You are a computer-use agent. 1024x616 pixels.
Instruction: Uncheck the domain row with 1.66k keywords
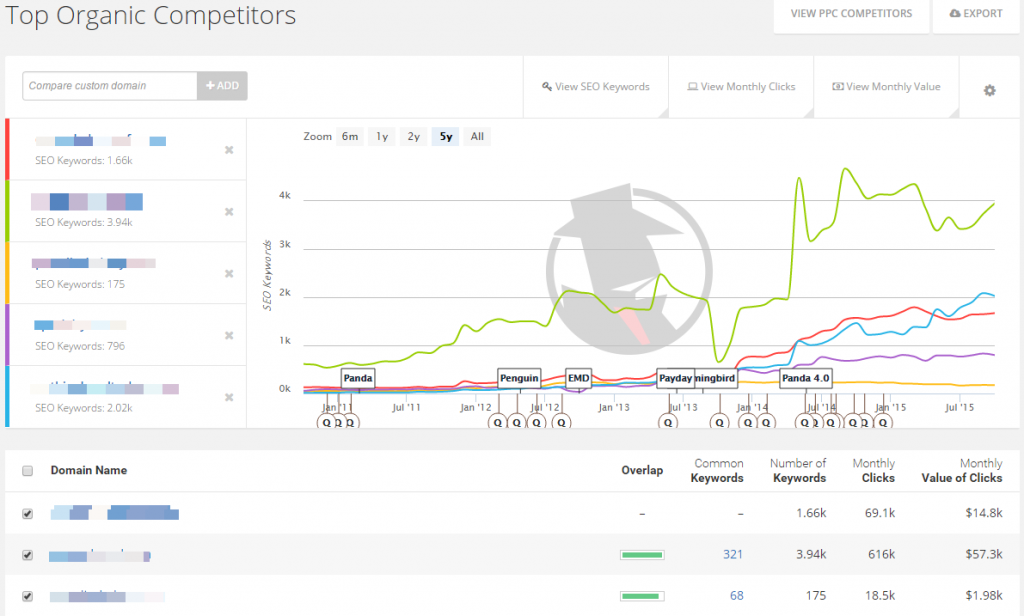[27, 514]
